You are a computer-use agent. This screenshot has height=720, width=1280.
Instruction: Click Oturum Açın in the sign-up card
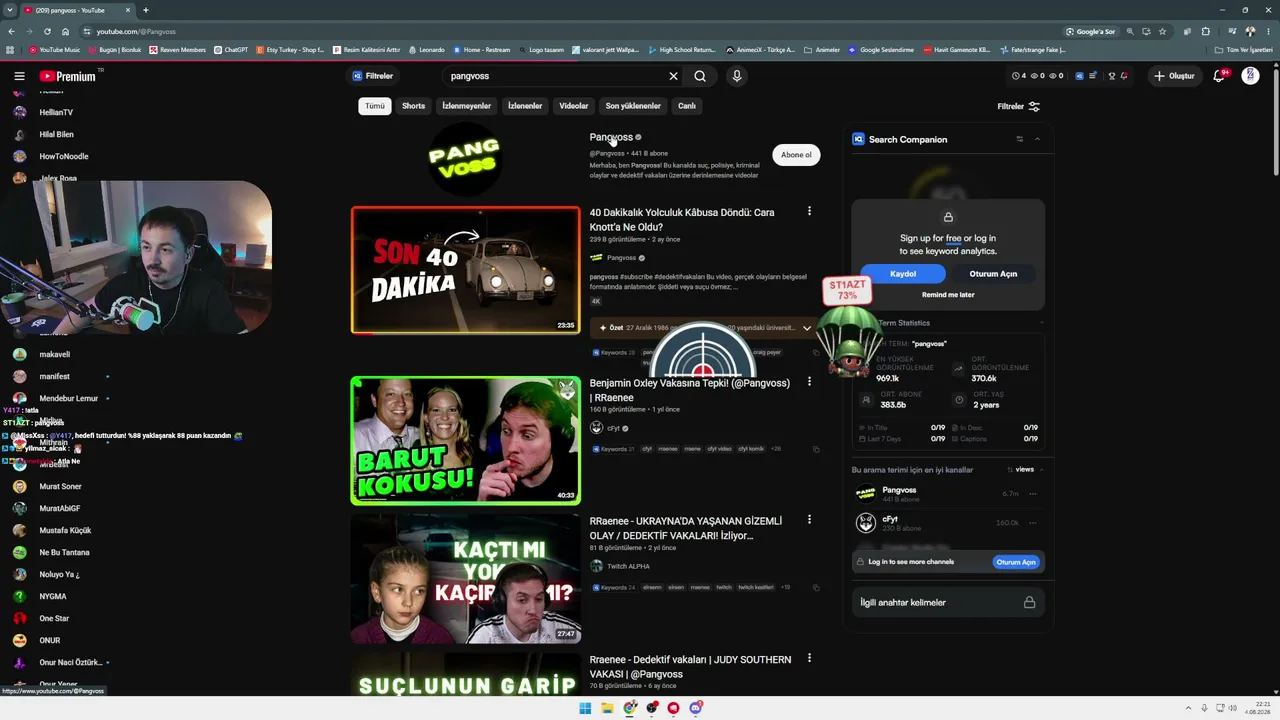point(993,274)
